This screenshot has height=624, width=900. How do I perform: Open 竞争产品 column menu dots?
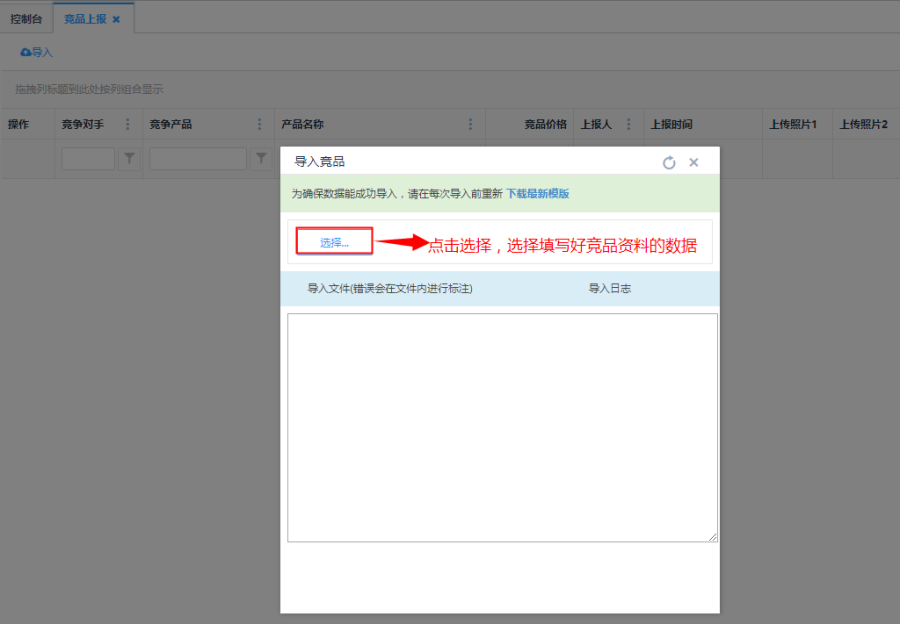(259, 124)
